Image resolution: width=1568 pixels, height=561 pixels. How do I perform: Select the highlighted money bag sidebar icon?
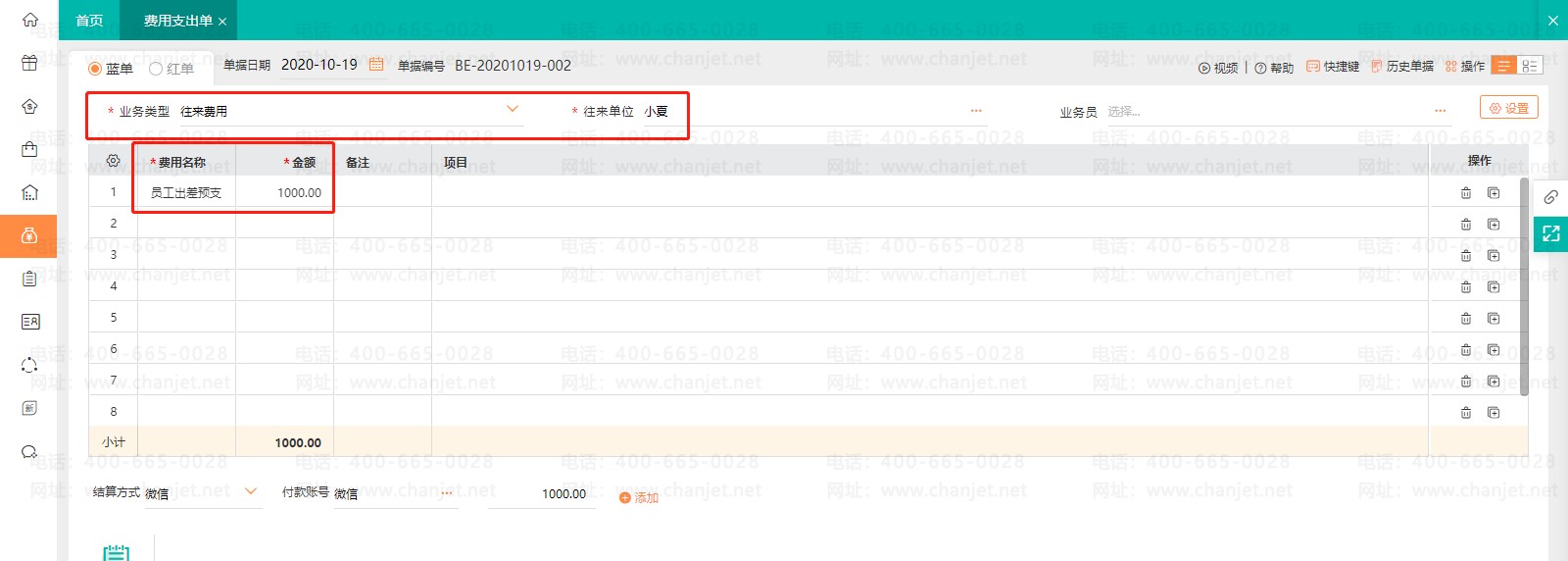[29, 235]
